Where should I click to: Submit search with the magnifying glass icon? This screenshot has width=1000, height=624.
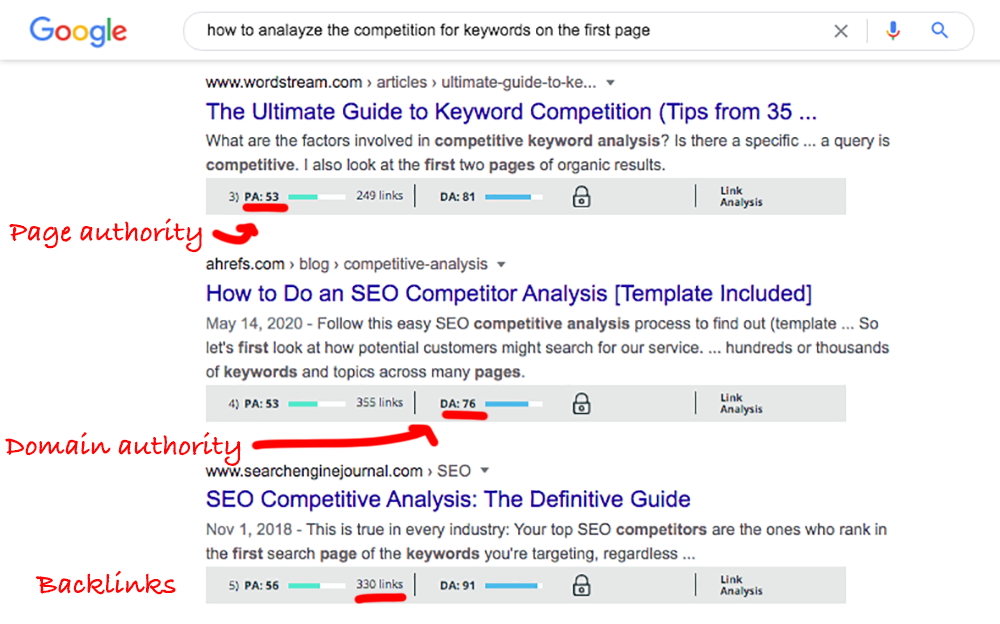point(939,31)
